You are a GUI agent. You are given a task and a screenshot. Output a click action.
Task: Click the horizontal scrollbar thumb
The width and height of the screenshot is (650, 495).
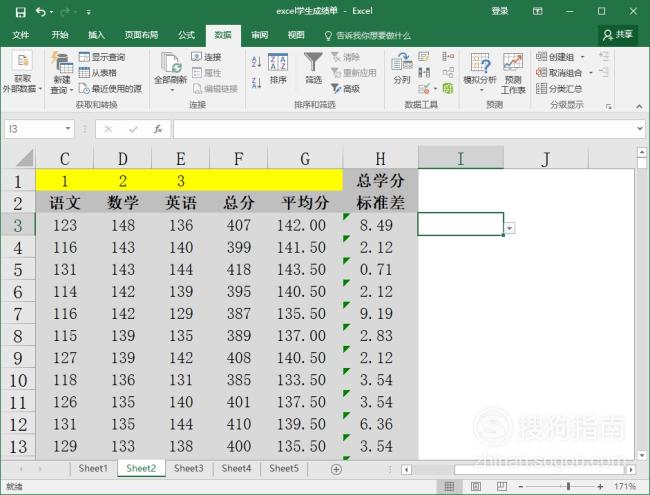[539, 469]
